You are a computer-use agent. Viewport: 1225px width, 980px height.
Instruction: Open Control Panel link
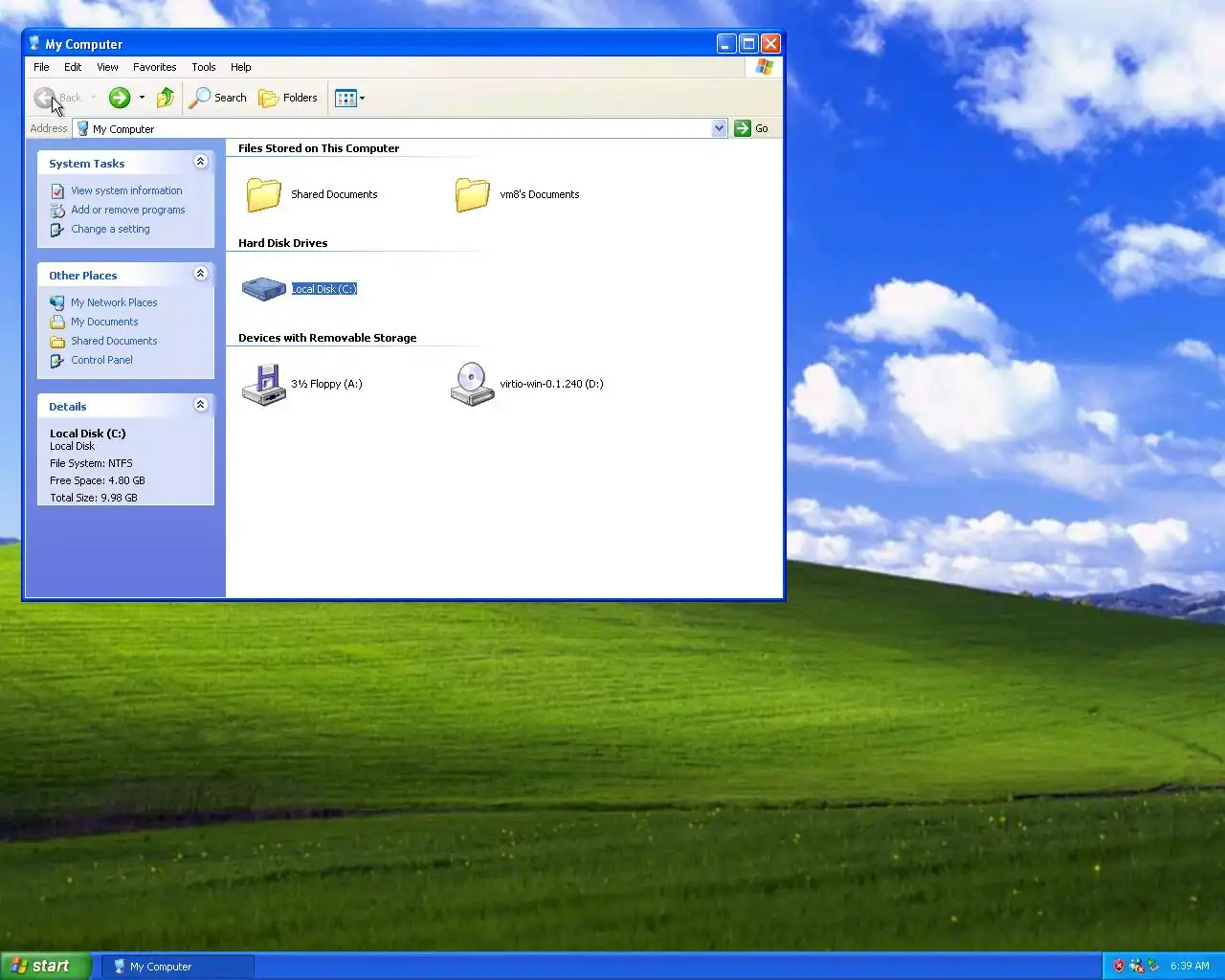tap(101, 360)
